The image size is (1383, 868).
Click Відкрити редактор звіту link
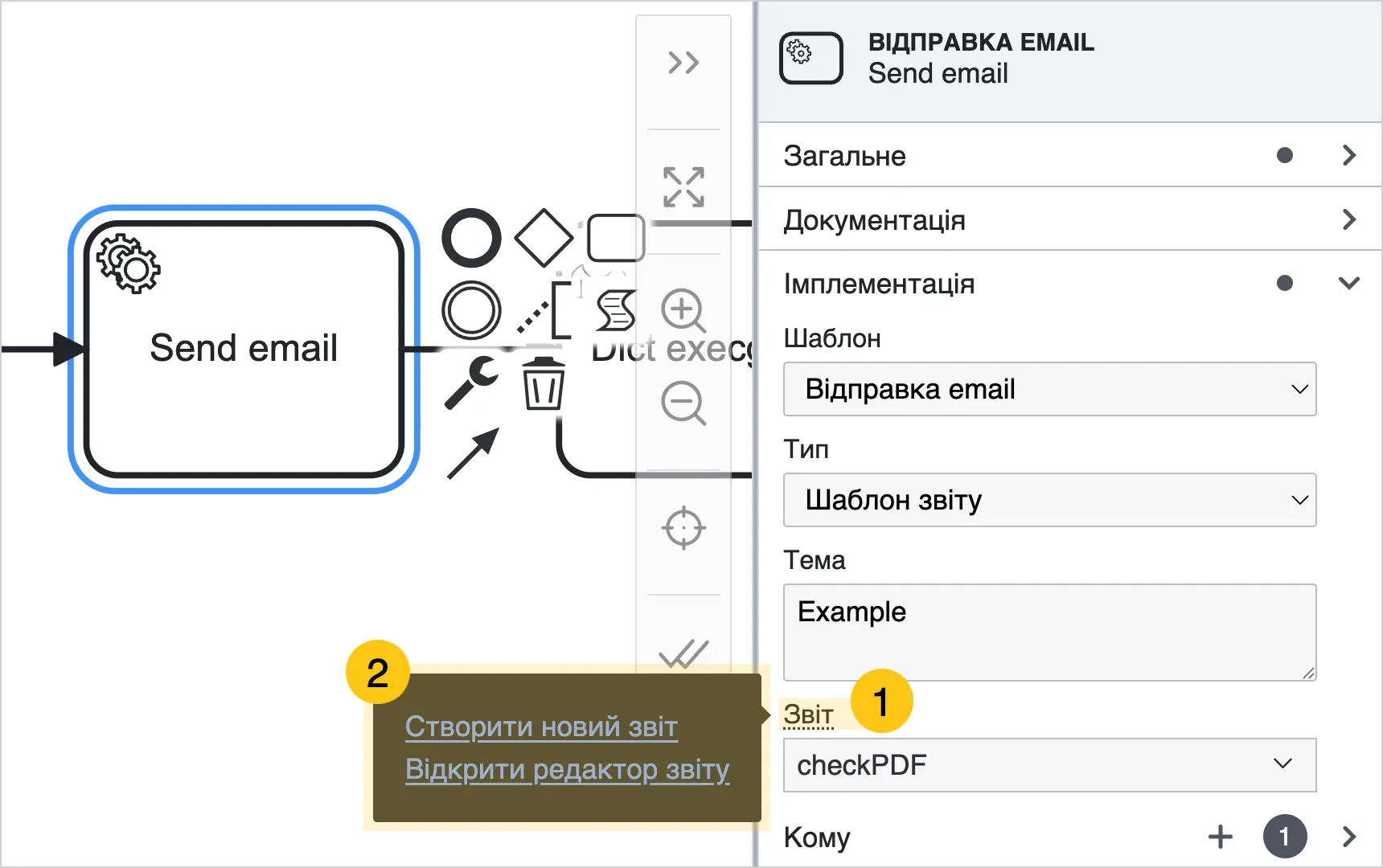pos(567,770)
